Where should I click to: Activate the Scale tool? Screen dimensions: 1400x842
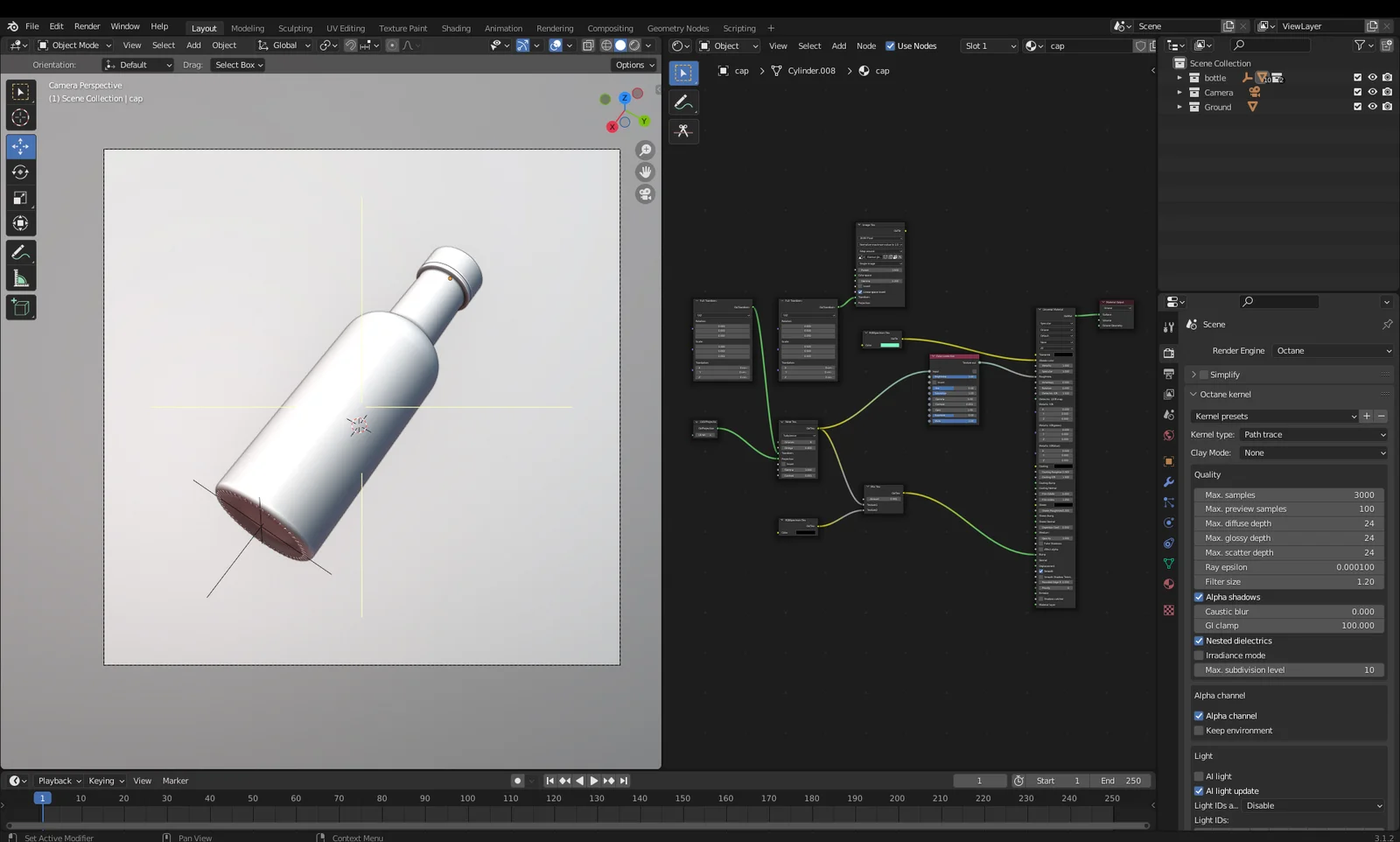[x=21, y=198]
